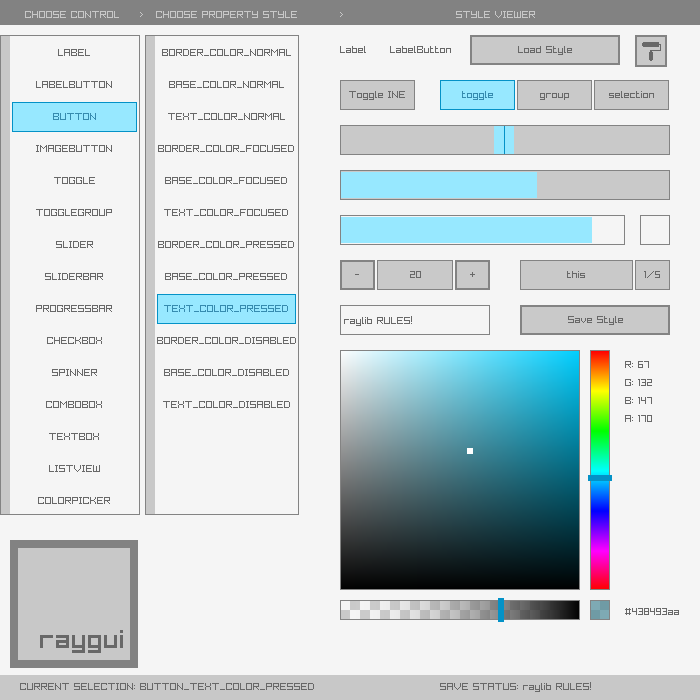Click the 1/5 combo box selector

pos(652,275)
